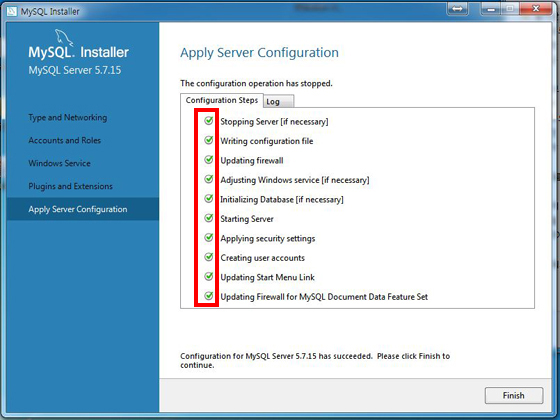Viewport: 560px width, 420px height.
Task: Click 'Writing configuration file' step text
Action: (x=267, y=141)
